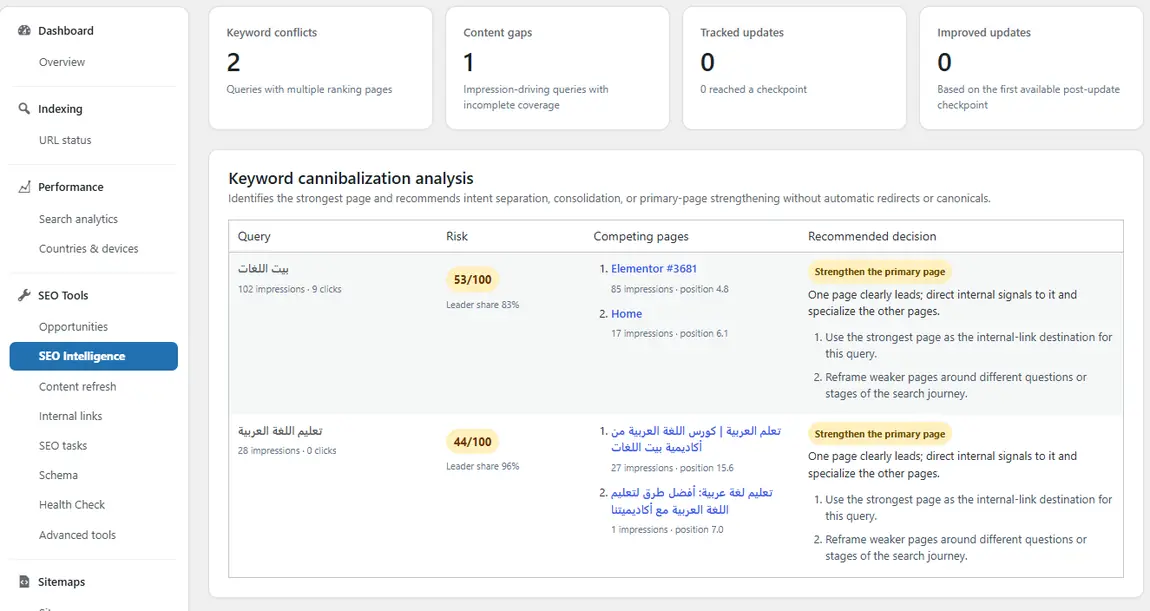Open the Indexing section heading
Screen dimensions: 1150x611
click(60, 109)
